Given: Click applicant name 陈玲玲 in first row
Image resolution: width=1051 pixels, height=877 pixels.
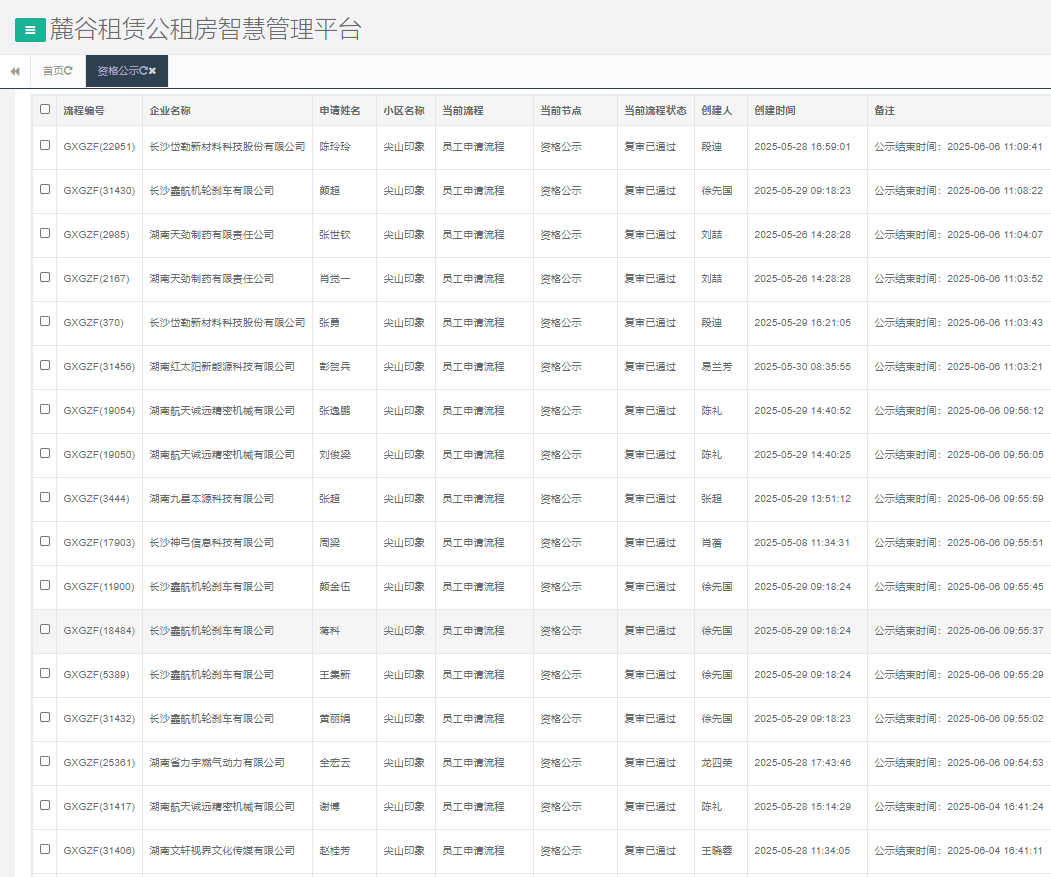Looking at the screenshot, I should pos(335,147).
